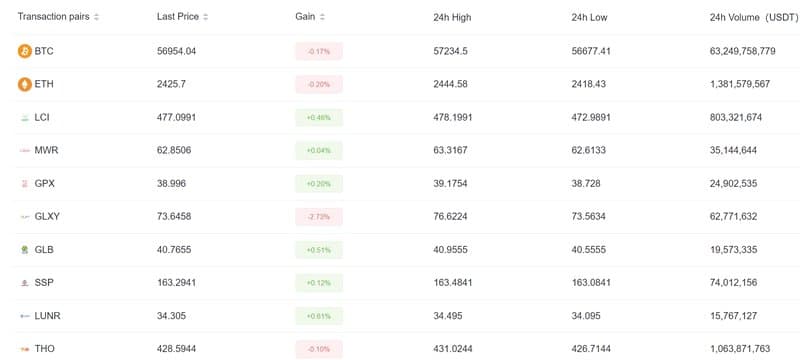
Task: Click the red BTC gain percentage badge
Action: [319, 52]
